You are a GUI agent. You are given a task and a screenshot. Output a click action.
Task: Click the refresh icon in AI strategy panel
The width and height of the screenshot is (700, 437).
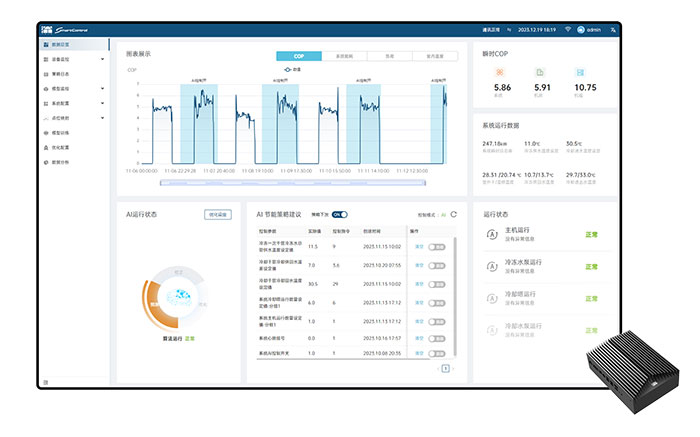454,215
